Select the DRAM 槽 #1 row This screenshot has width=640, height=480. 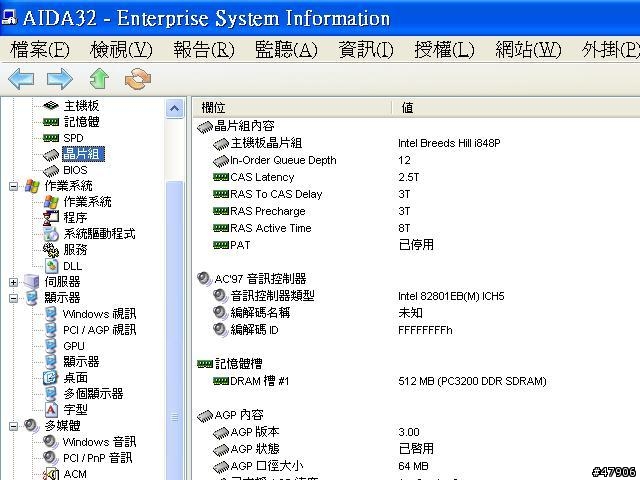tap(416, 381)
